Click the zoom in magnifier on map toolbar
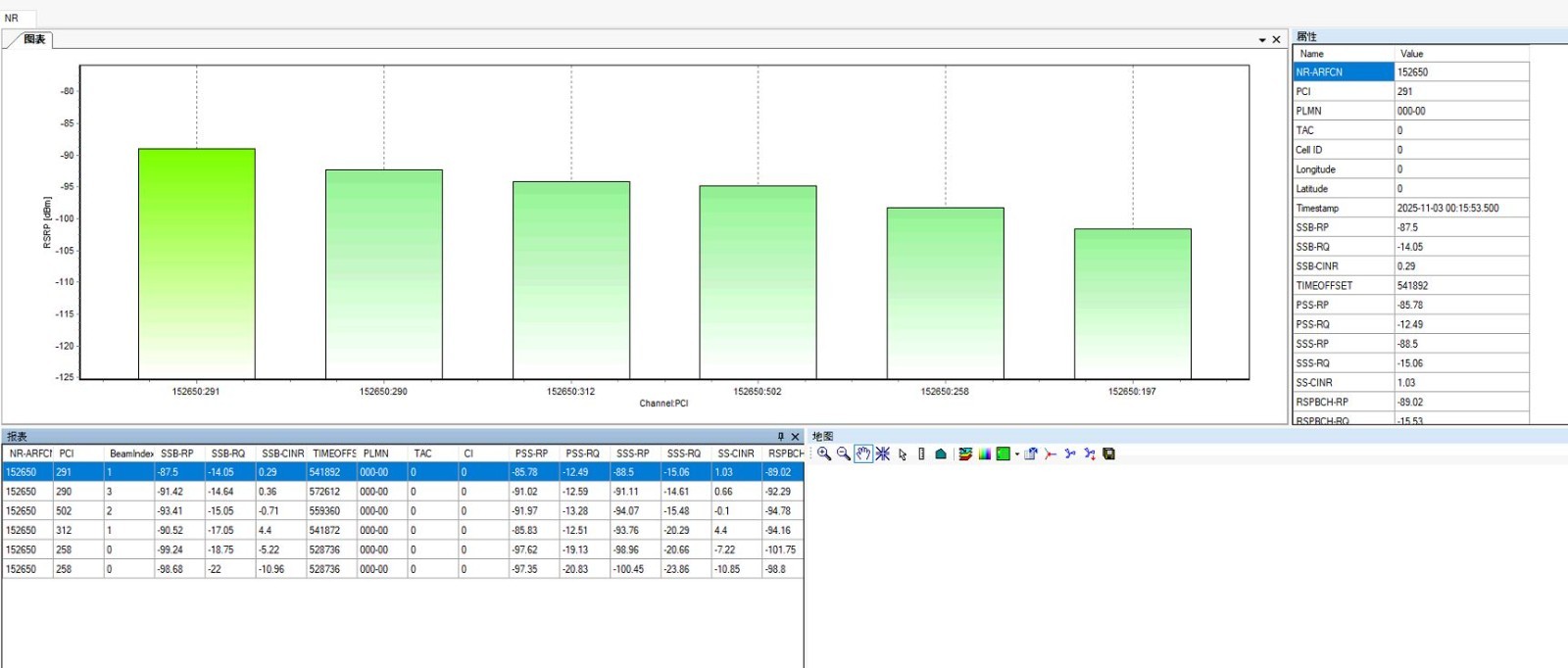The height and width of the screenshot is (668, 1568). tap(824, 453)
